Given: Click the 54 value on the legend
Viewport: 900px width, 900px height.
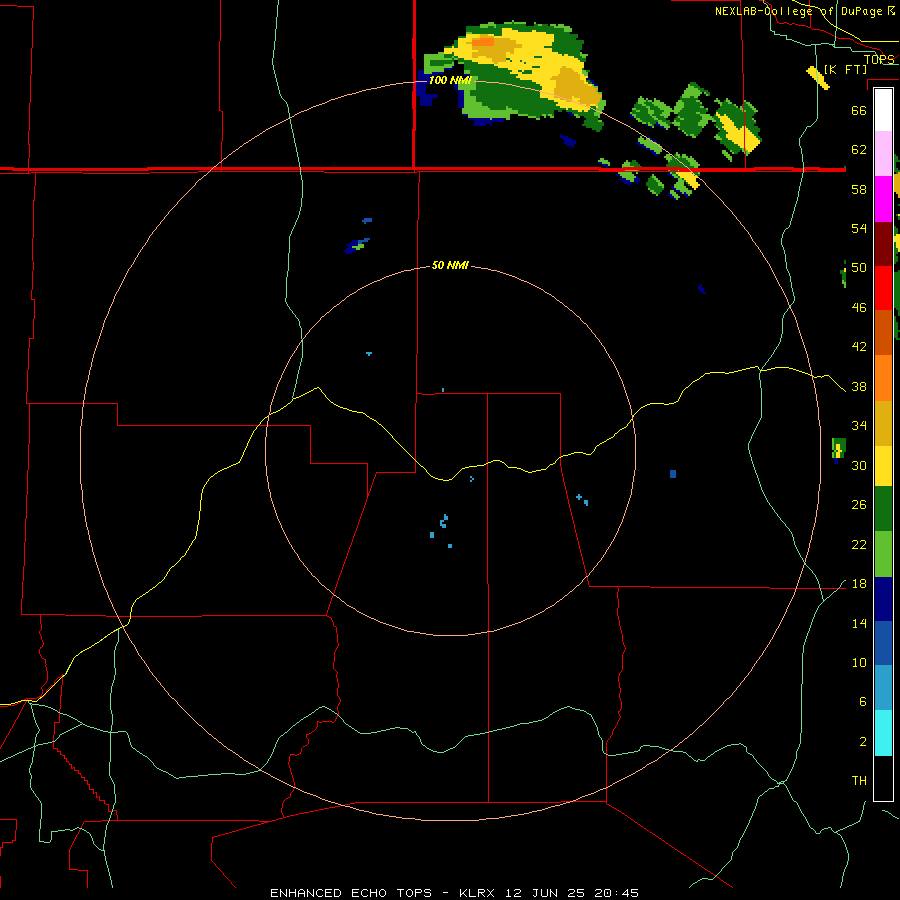Looking at the screenshot, I should tap(859, 228).
